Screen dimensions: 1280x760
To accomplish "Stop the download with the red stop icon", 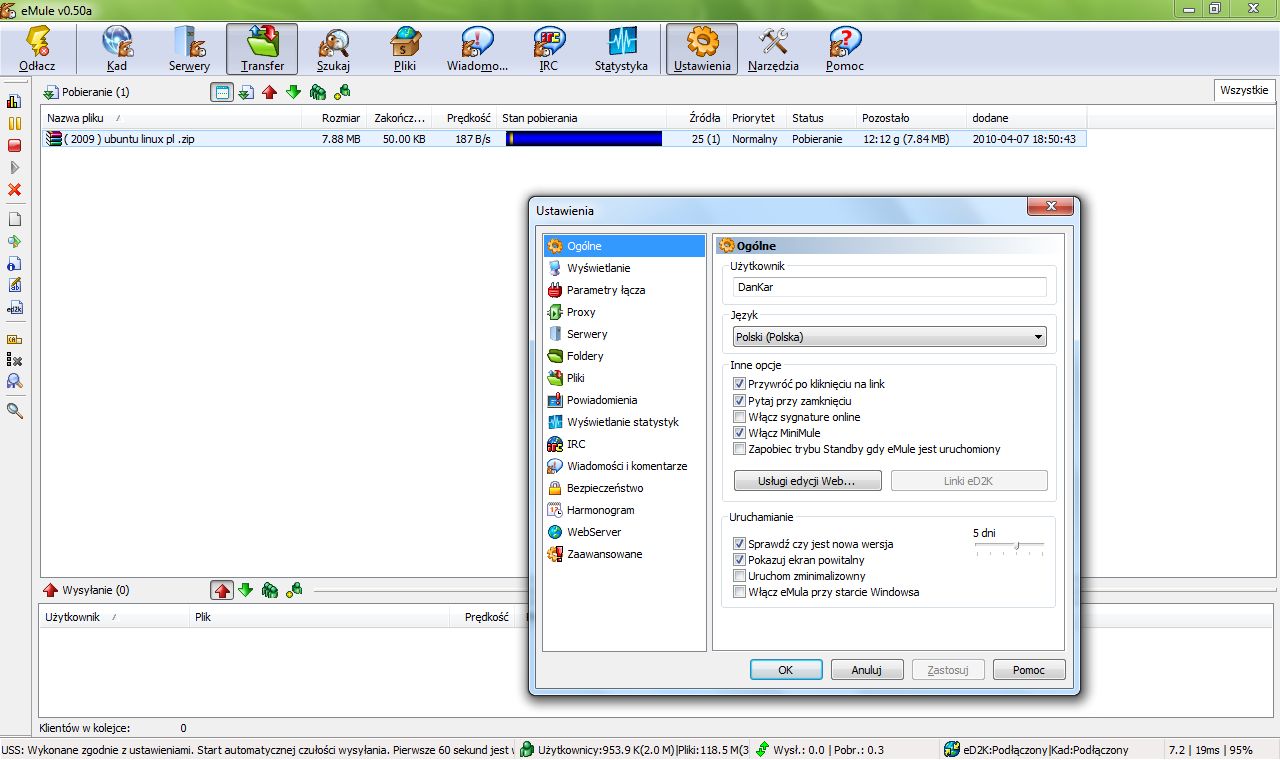I will [15, 145].
